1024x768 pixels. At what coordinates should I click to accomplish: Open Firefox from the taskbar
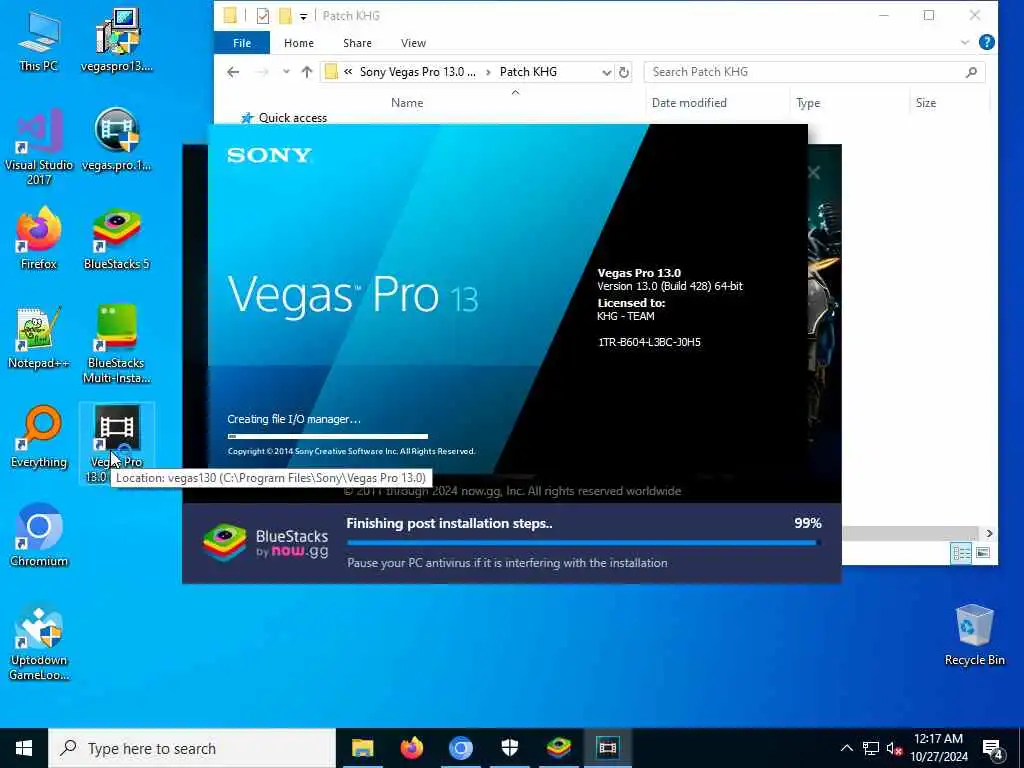pyautogui.click(x=411, y=748)
